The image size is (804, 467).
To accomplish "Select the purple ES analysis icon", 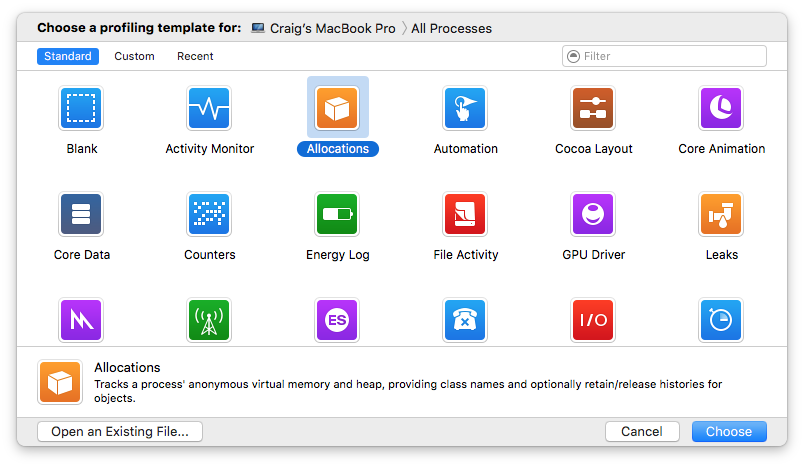I will (337, 320).
